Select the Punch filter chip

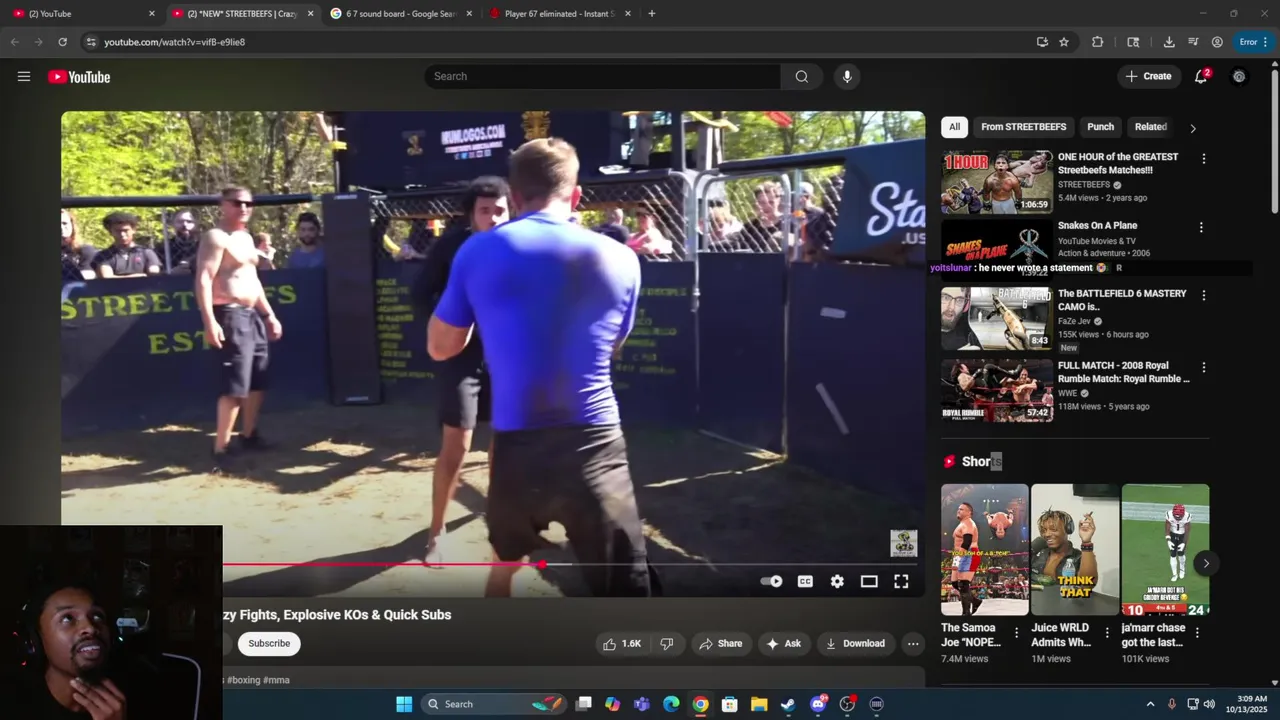point(1100,127)
